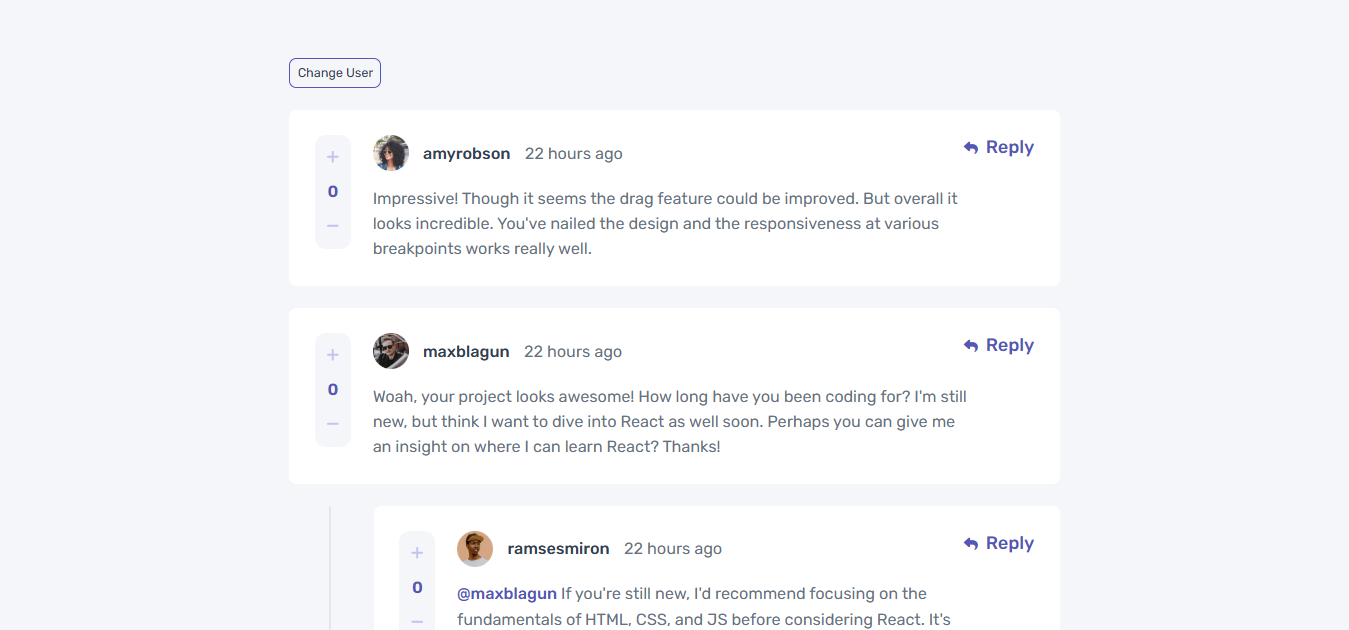Upvote ramsesmiron's reply with the plus icon
This screenshot has height=630, width=1349.
[417, 553]
